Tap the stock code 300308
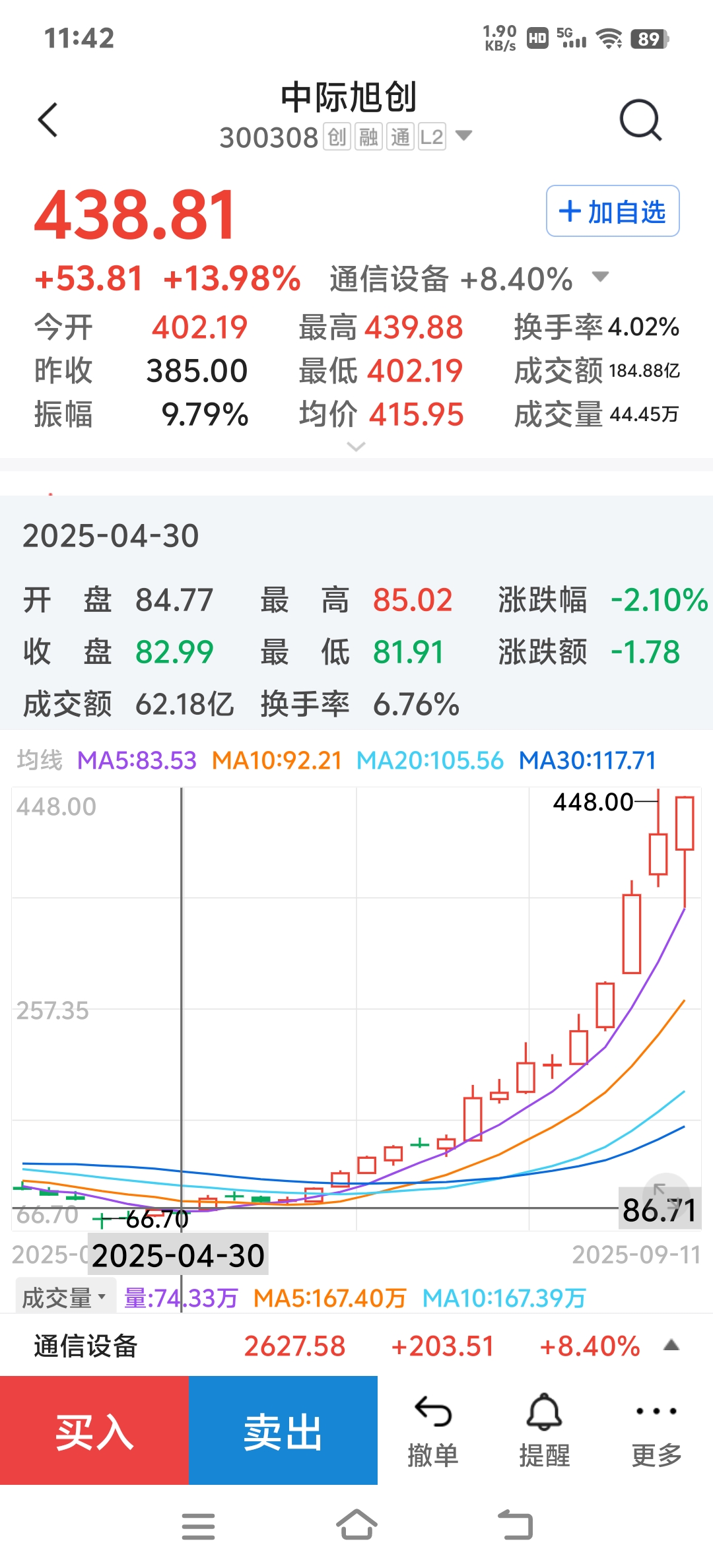This screenshot has height=1568, width=713. point(269,138)
